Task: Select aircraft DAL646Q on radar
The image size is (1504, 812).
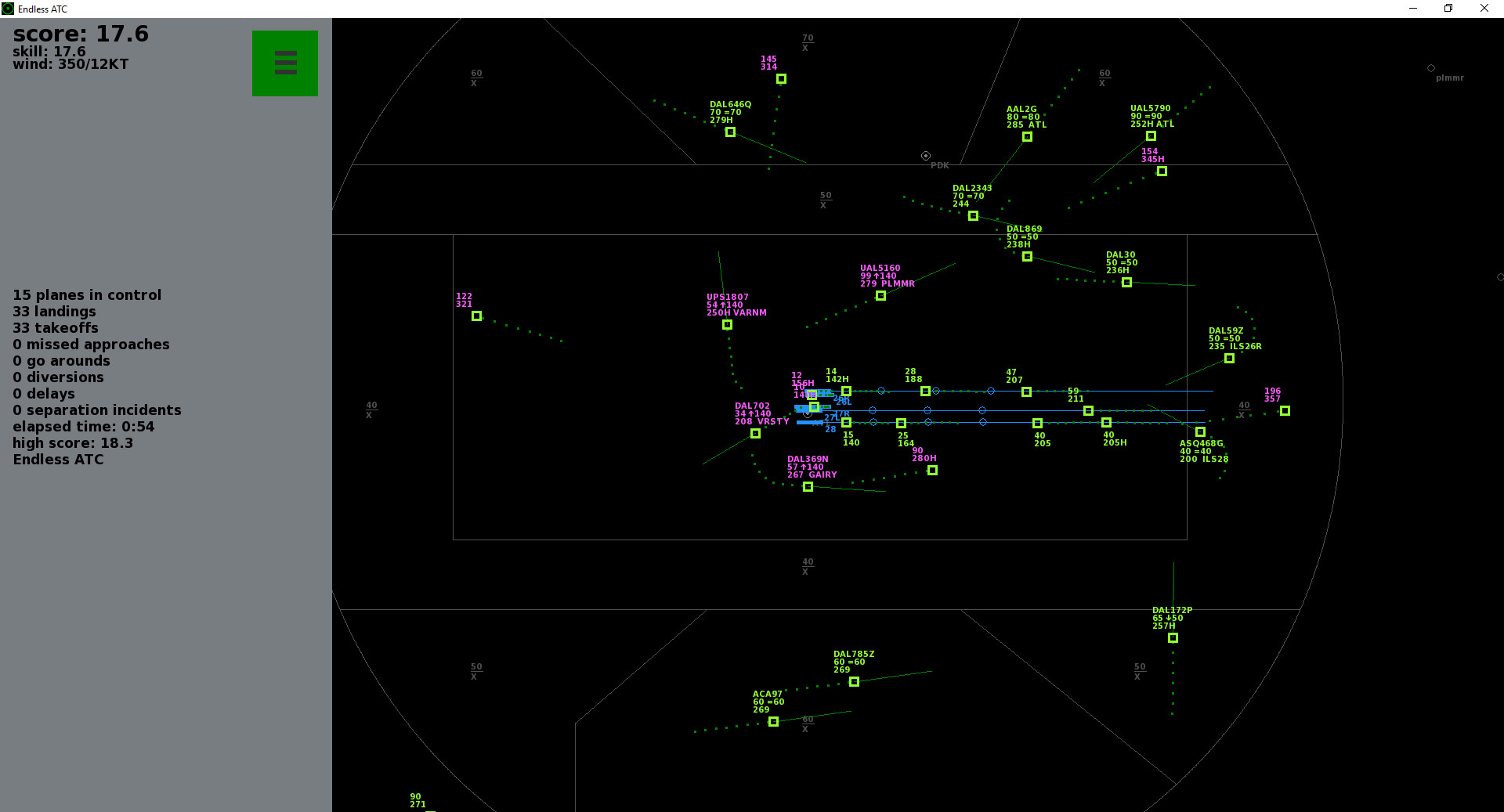Action: [x=729, y=132]
